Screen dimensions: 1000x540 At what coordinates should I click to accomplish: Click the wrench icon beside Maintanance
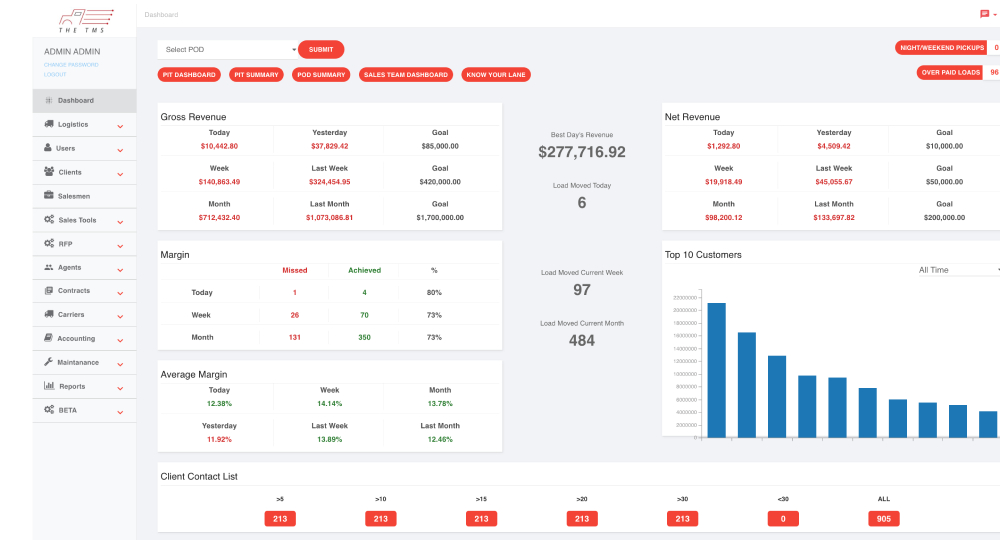pos(48,362)
